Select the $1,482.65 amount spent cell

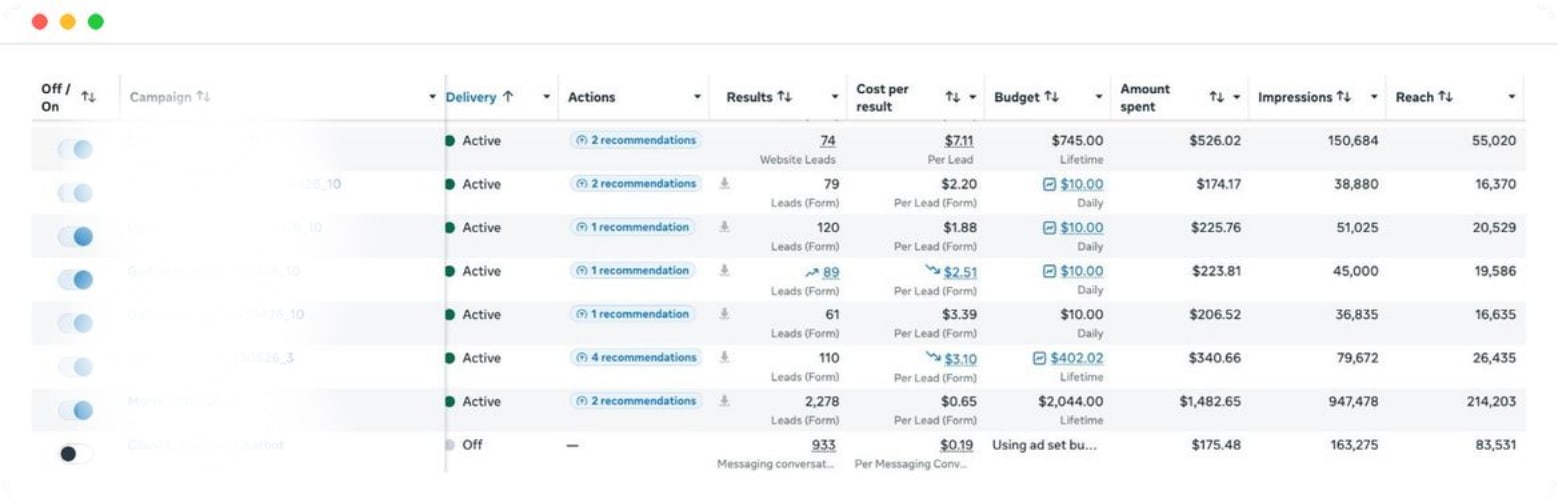click(x=1211, y=402)
